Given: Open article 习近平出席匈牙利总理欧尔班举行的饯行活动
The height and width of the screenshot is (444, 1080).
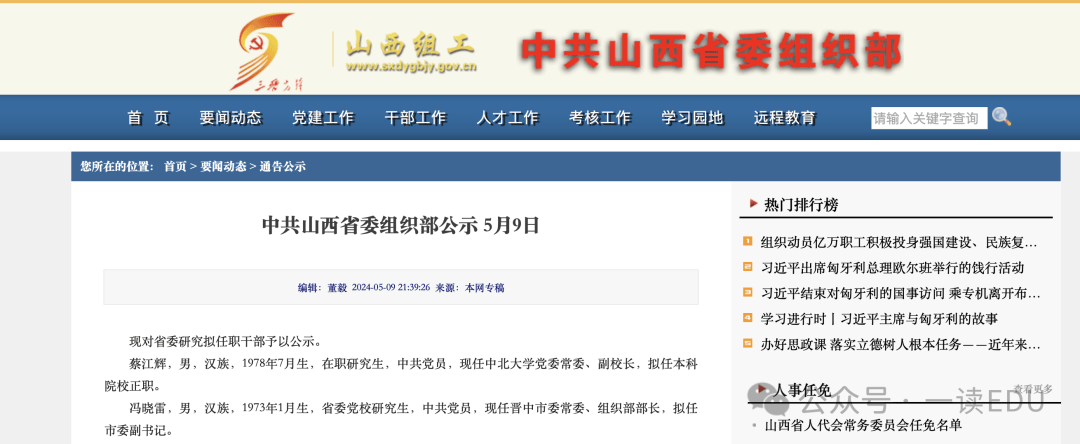Looking at the screenshot, I should point(892,268).
